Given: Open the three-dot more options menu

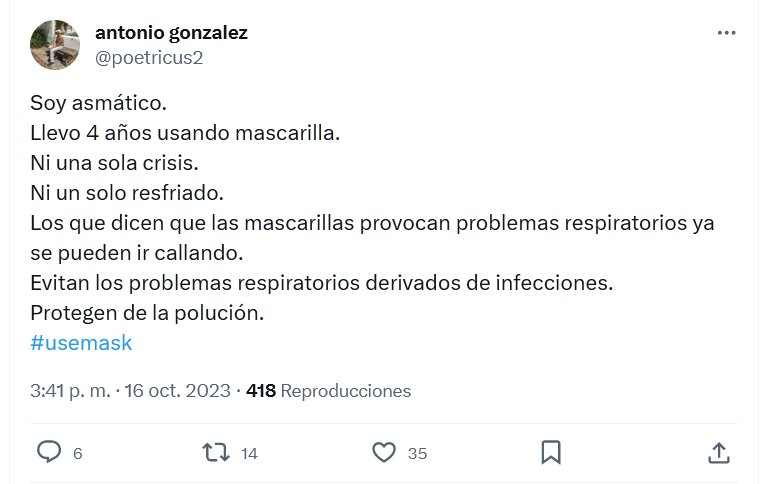Looking at the screenshot, I should point(727,33).
